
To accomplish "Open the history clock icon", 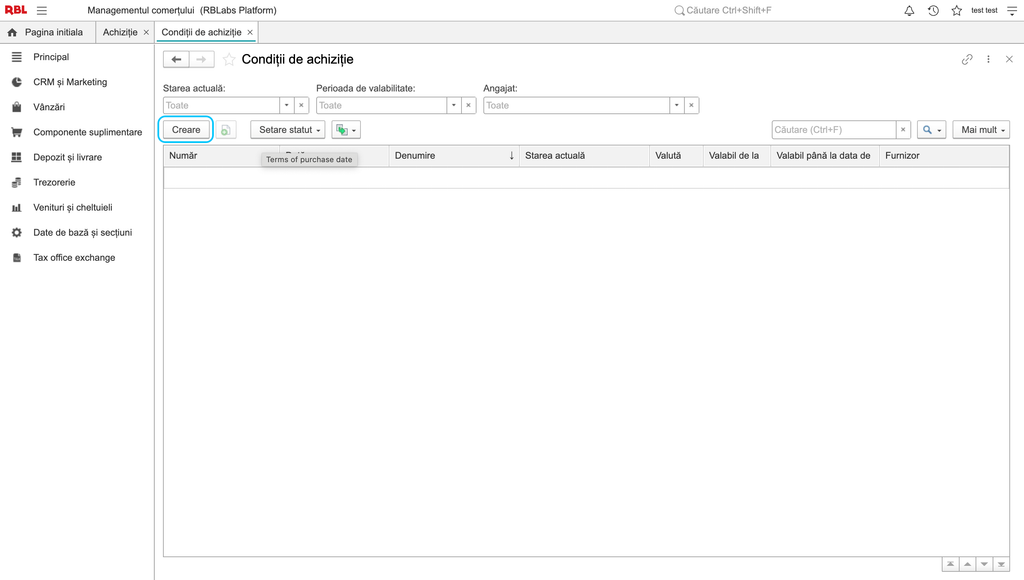I will [933, 10].
